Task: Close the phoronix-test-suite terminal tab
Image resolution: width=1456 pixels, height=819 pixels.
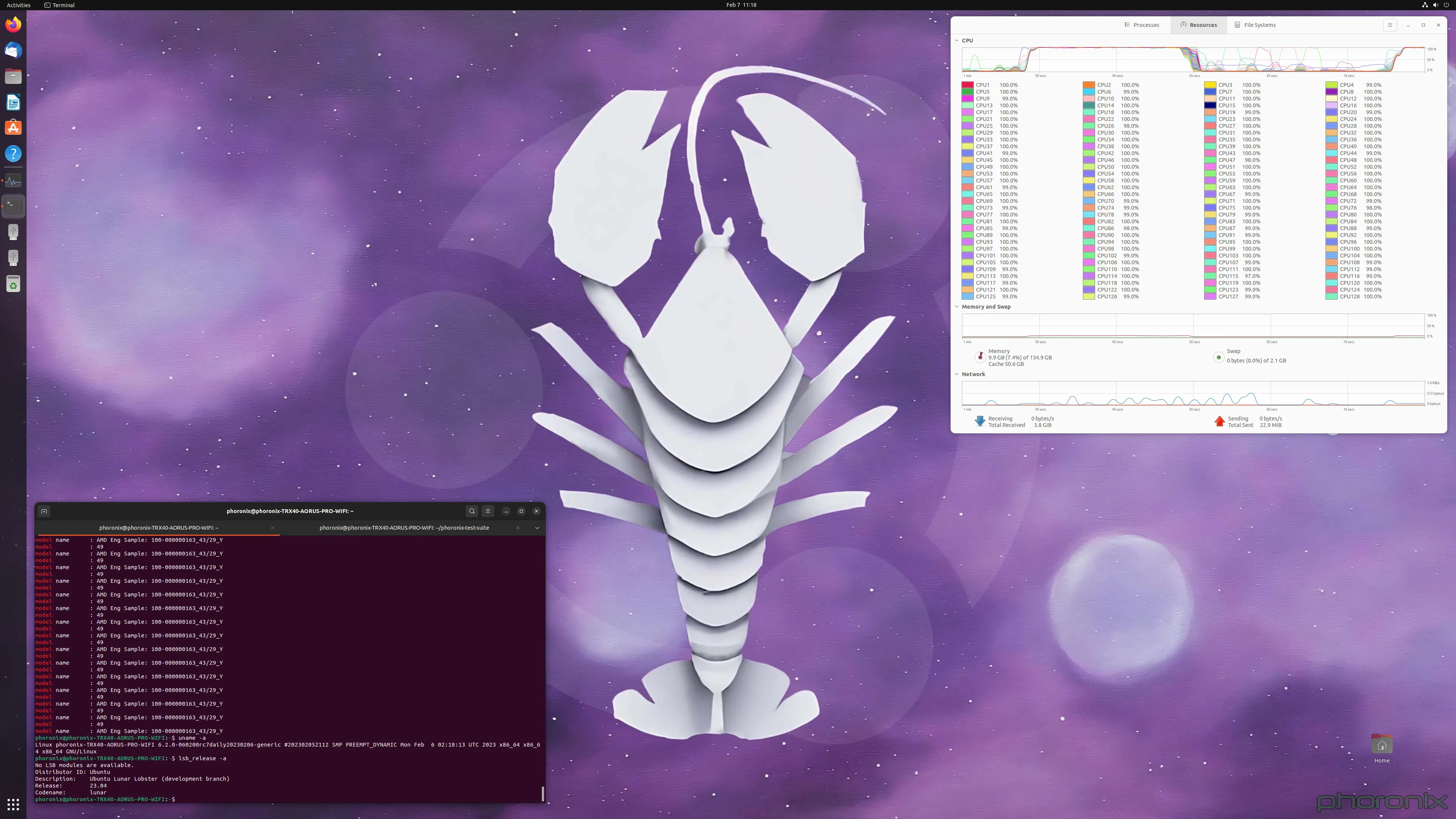Action: pyautogui.click(x=518, y=528)
